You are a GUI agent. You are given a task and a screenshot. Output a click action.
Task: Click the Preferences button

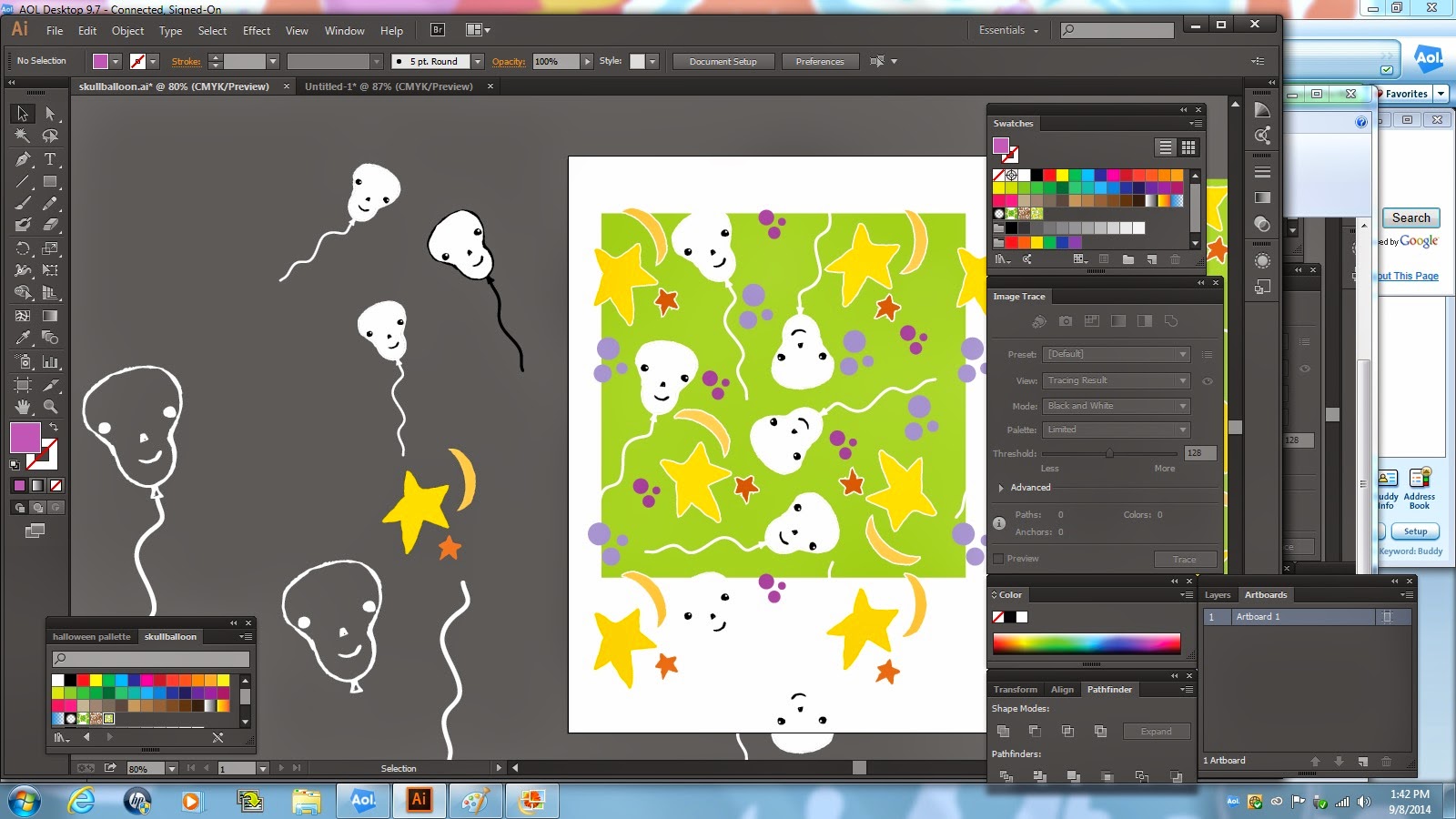820,62
